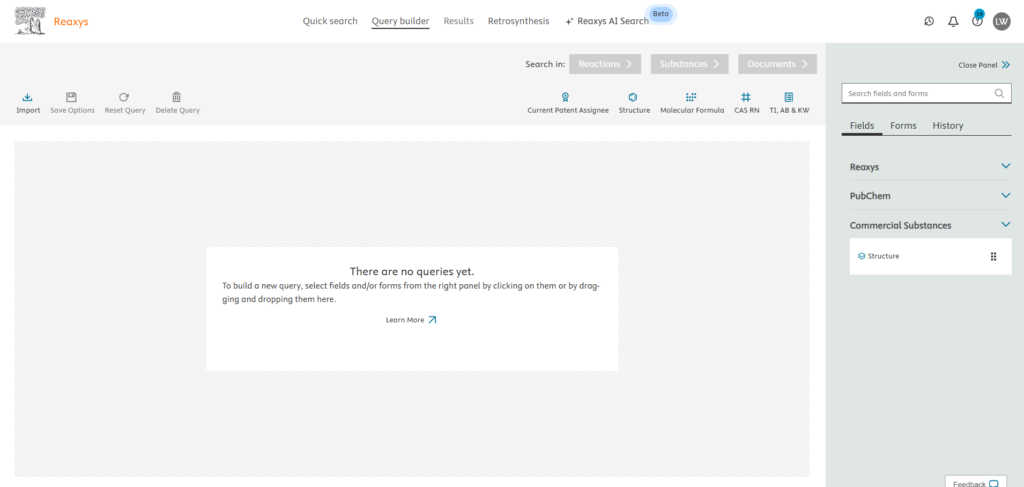Open the notifications bell
The width and height of the screenshot is (1024, 487).
[953, 21]
